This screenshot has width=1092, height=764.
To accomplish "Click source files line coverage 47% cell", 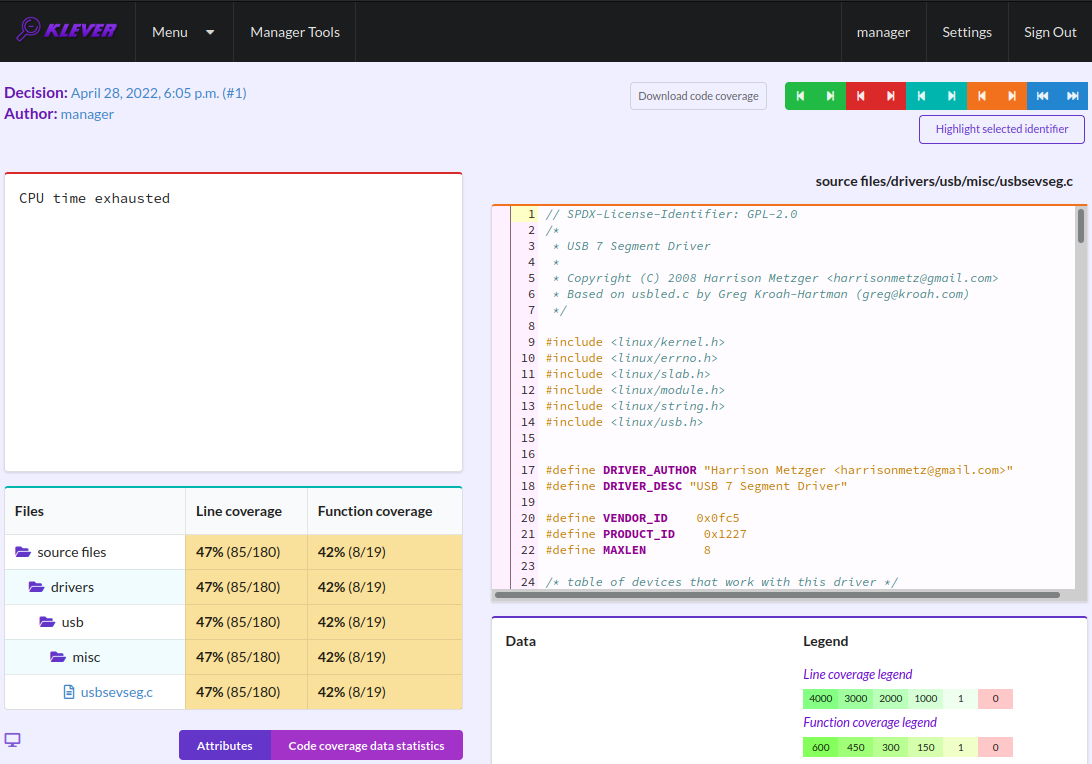I will pos(247,552).
